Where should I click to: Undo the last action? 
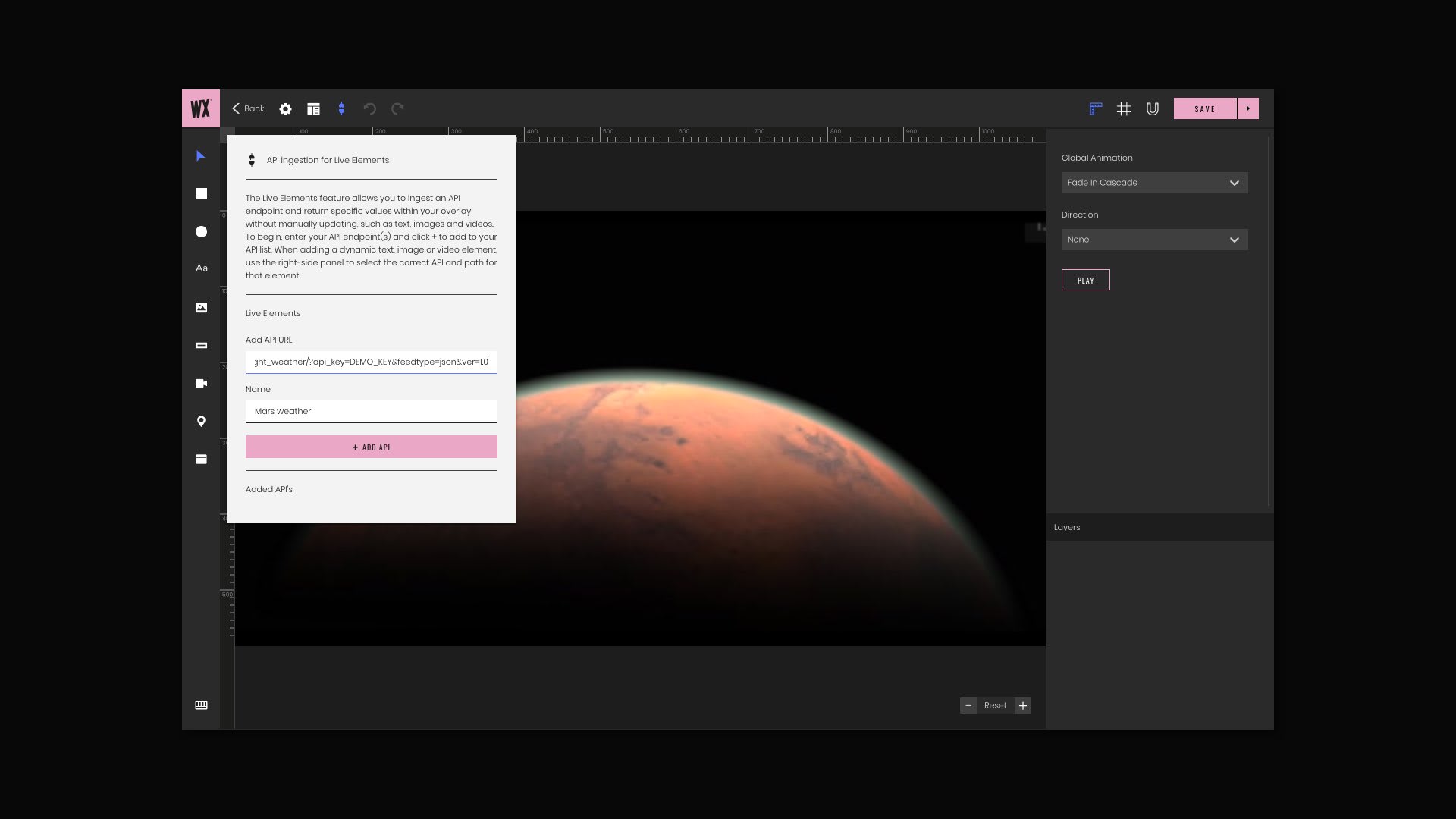click(x=369, y=109)
